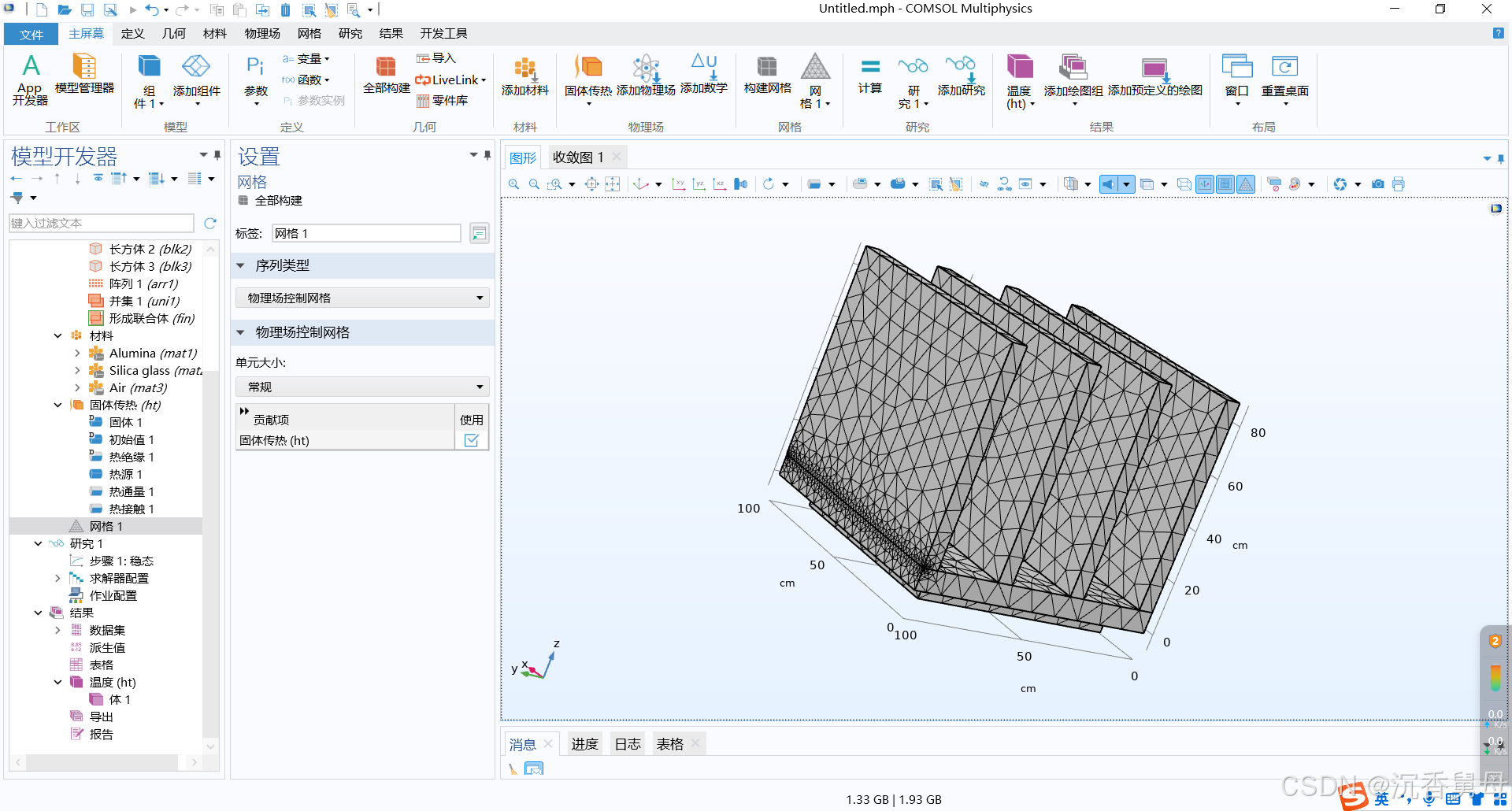This screenshot has height=811, width=1512.
Task: Zoom in using graphics toolbar magnifier
Action: (x=513, y=184)
